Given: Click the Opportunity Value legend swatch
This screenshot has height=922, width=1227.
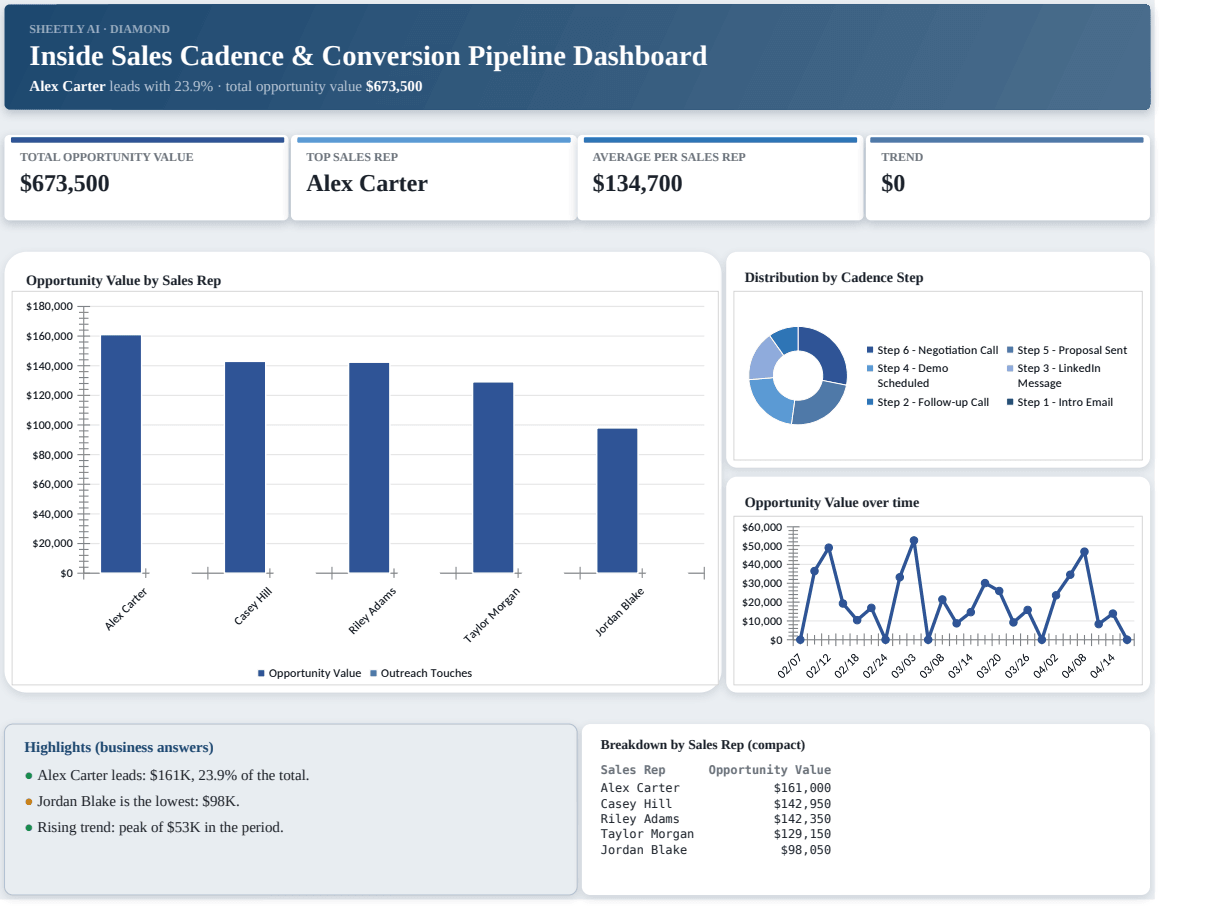Looking at the screenshot, I should (261, 674).
